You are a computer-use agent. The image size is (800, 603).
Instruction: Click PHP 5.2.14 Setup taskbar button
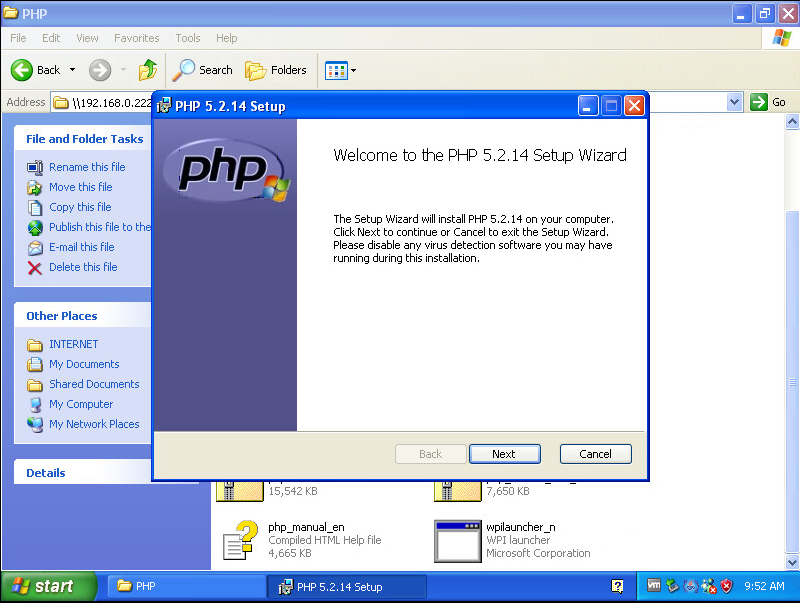347,586
